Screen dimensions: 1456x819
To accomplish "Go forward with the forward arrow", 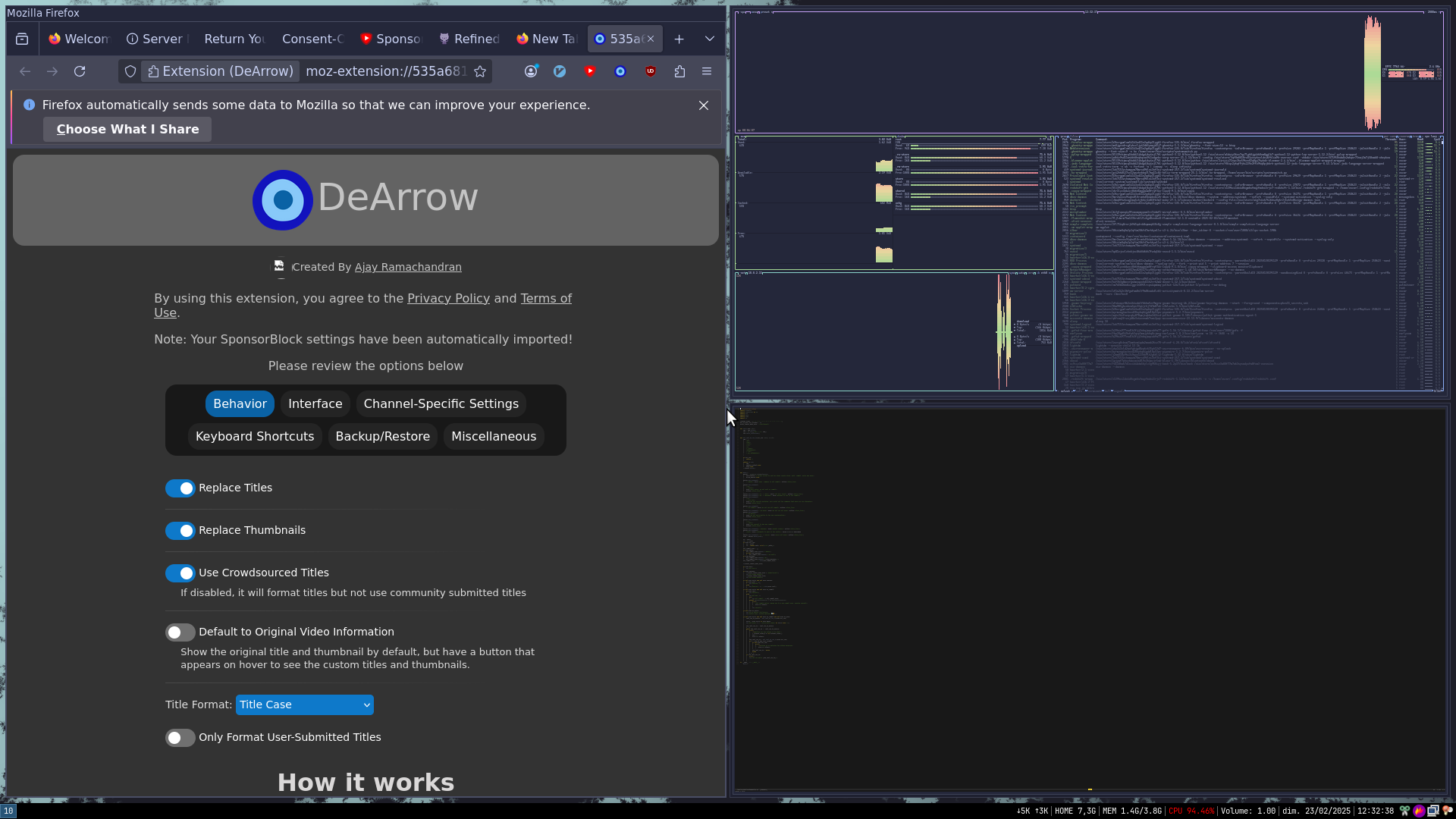I will click(52, 71).
